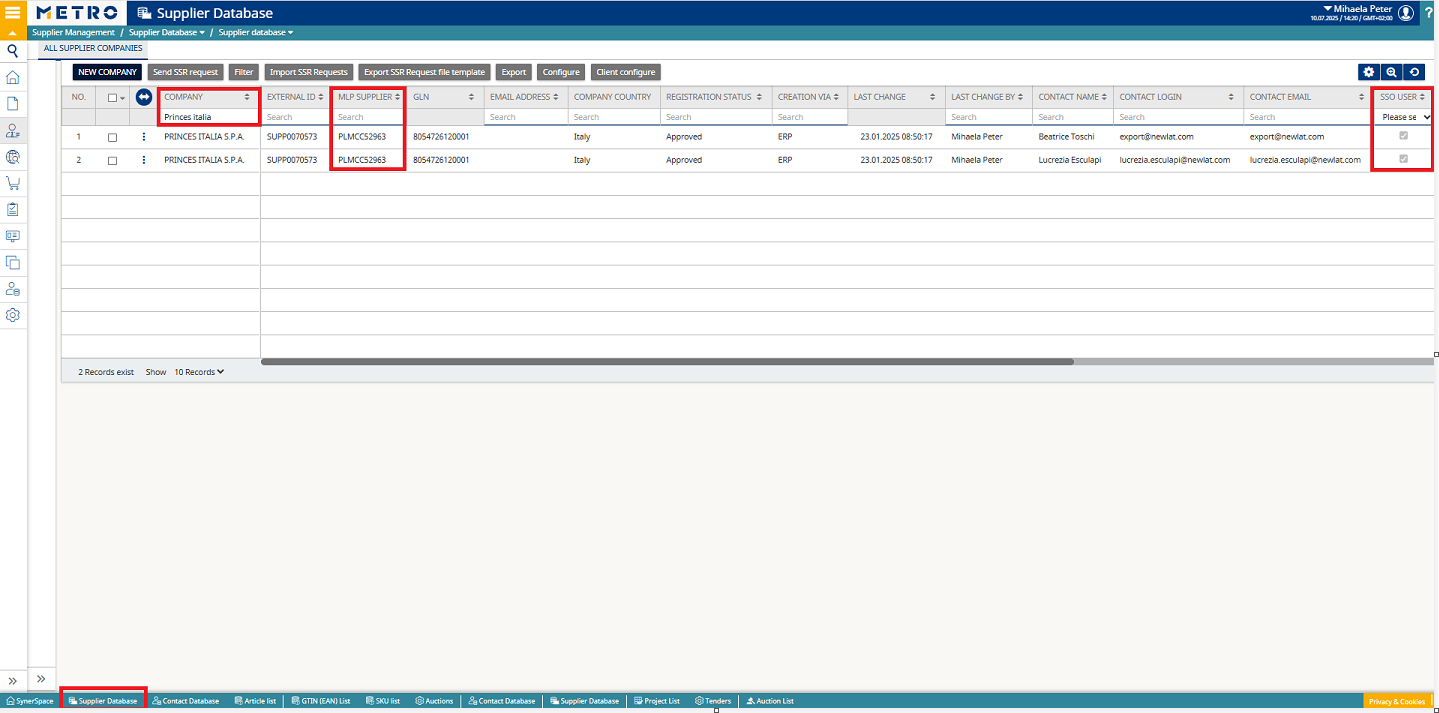This screenshot has width=1439, height=713.
Task: Click the zoom magnifier icon above the table
Action: 1391,72
